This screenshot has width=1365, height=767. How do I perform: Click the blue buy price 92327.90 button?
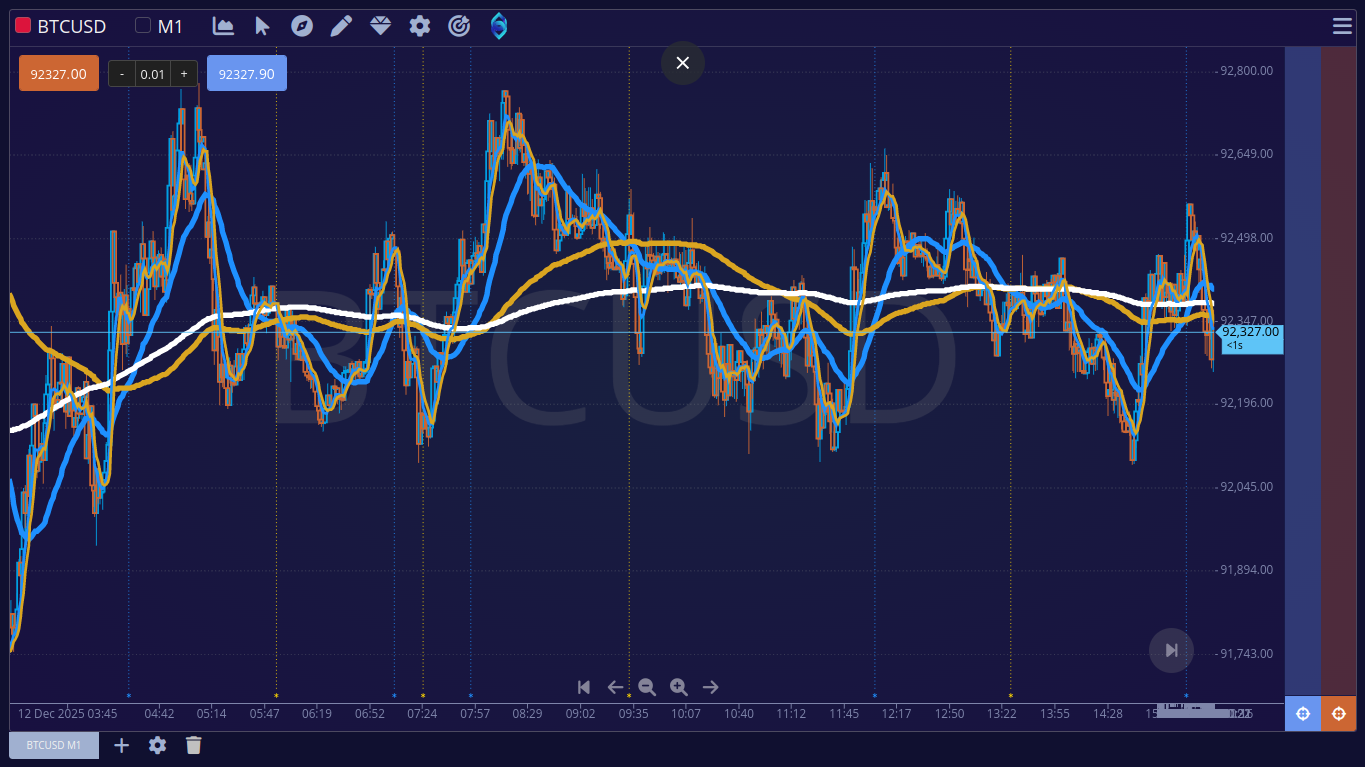pos(247,73)
